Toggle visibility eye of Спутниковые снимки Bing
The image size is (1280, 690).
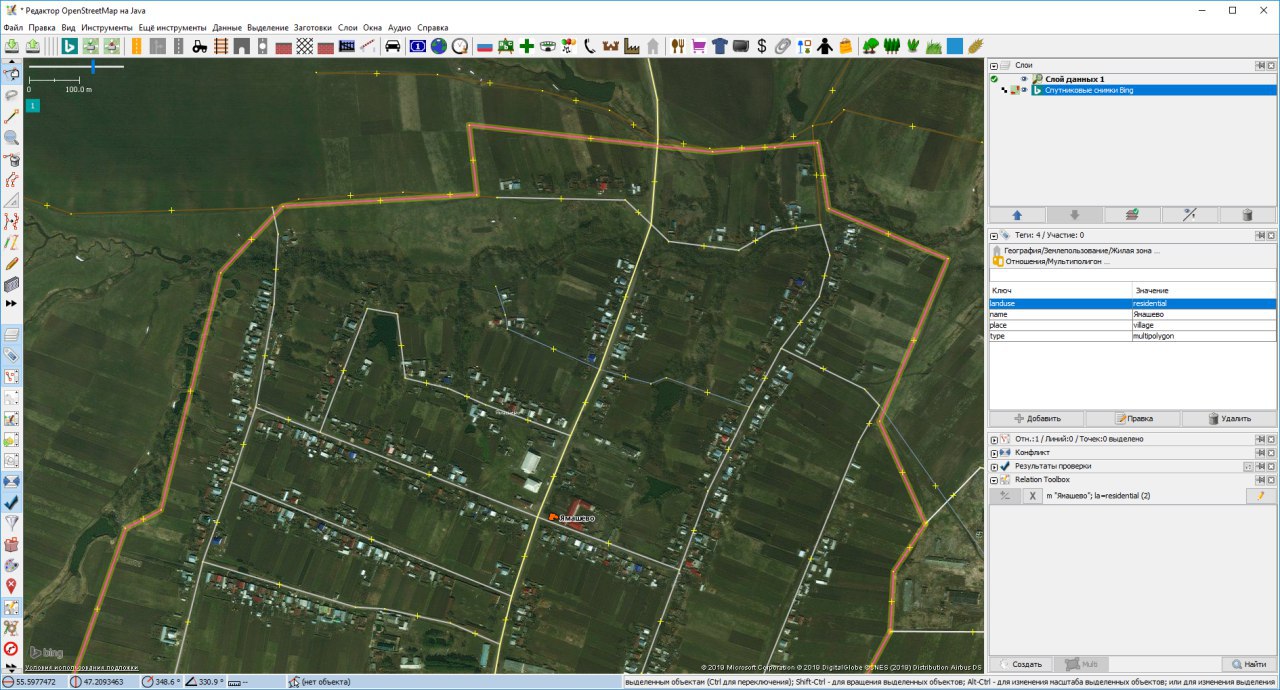(1024, 90)
